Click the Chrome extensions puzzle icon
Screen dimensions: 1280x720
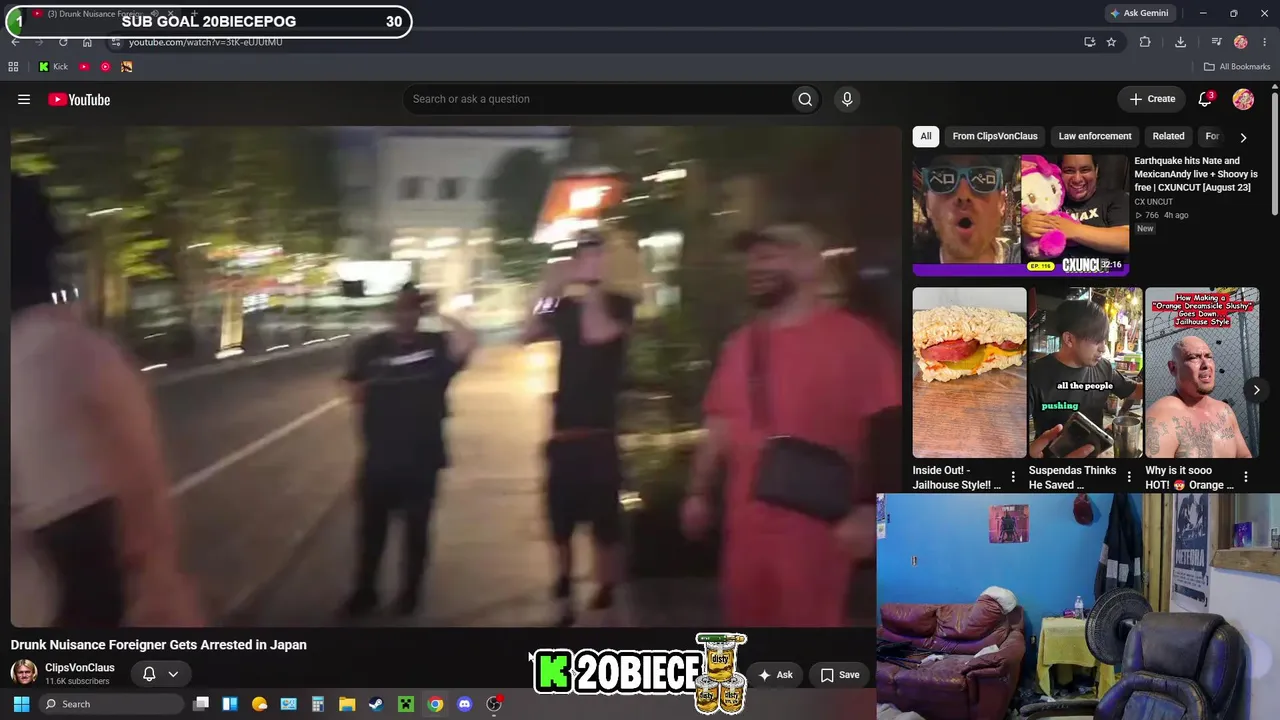point(1145,42)
